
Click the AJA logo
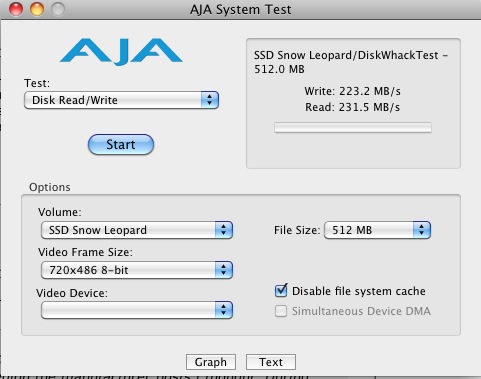(121, 51)
